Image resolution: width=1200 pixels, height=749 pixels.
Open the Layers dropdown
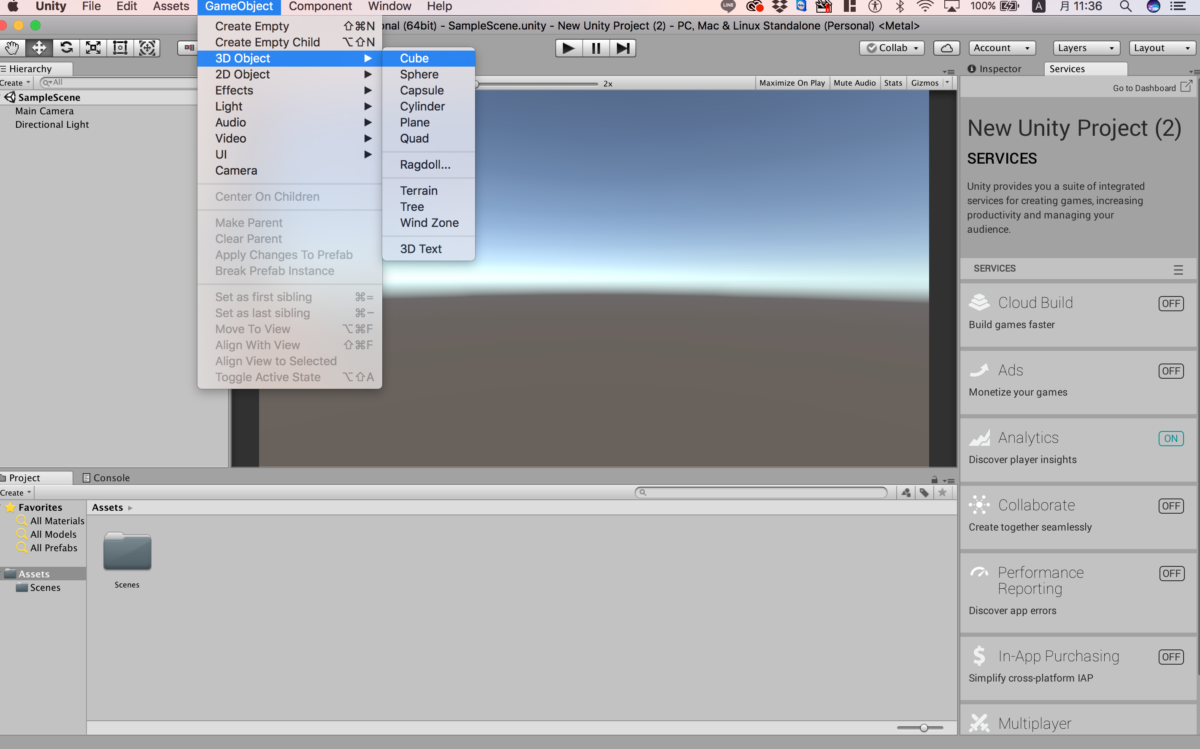pyautogui.click(x=1086, y=48)
